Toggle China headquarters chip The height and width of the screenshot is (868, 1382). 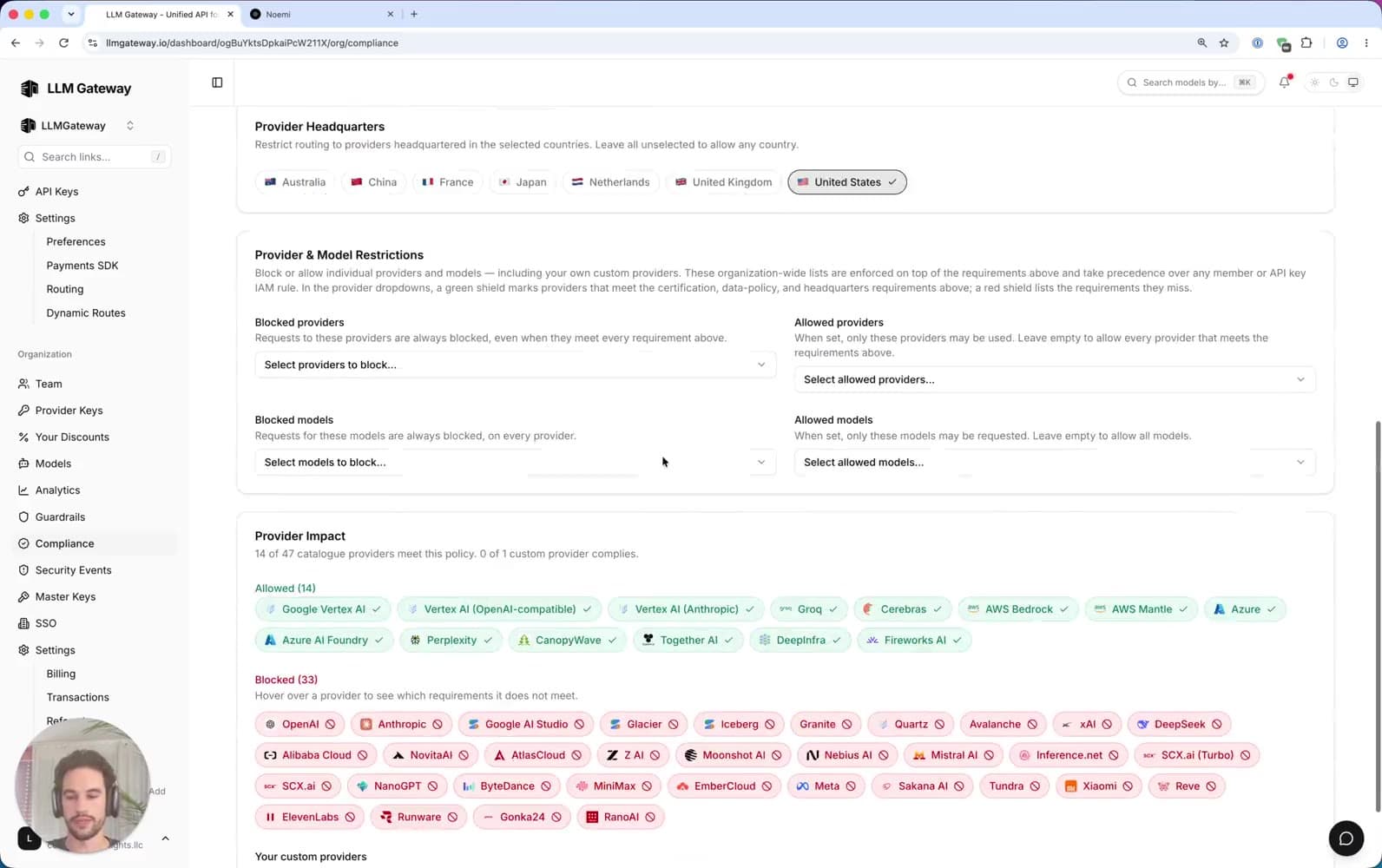tap(374, 182)
